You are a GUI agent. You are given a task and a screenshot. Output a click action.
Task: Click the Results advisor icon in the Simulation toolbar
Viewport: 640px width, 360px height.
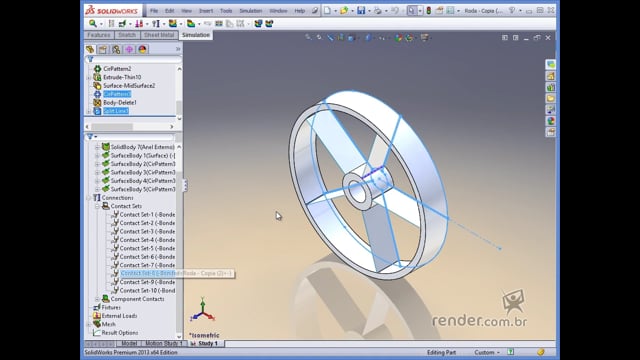(191, 24)
